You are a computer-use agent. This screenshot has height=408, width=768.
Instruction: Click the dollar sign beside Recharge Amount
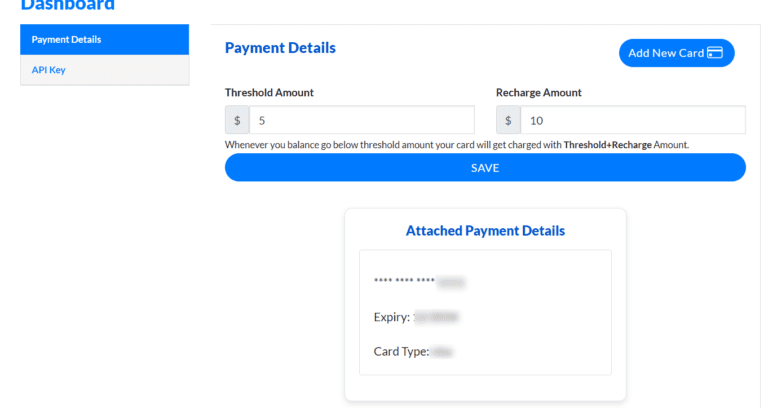508,120
